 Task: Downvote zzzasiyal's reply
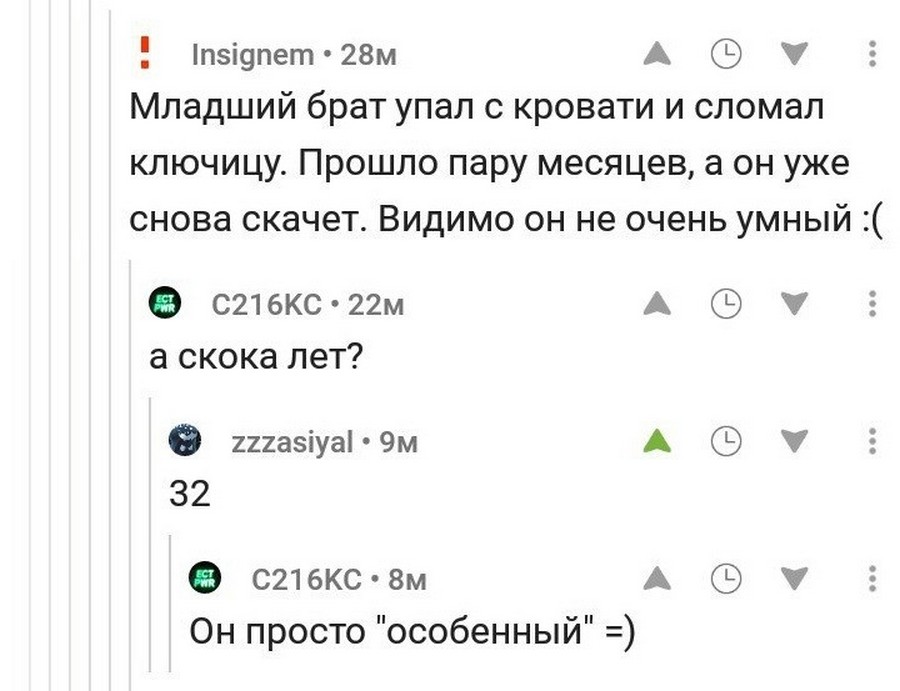click(795, 440)
